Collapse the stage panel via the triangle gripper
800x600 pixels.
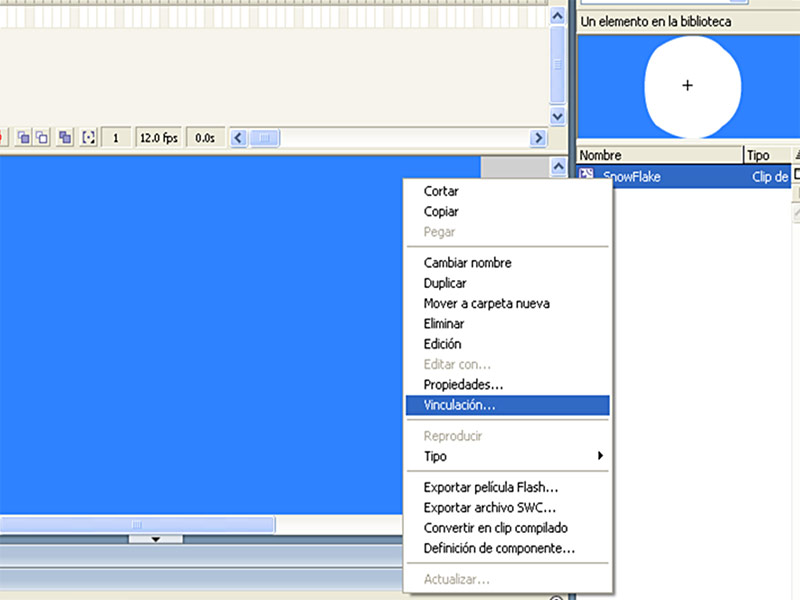(x=156, y=538)
